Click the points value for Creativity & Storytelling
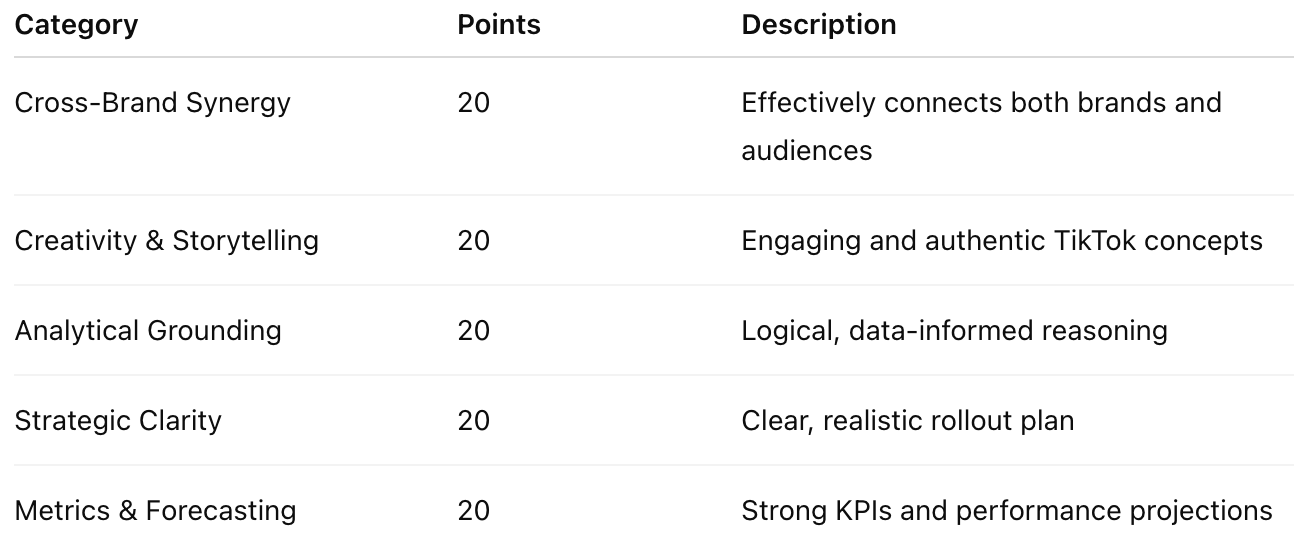Viewport: 1308px width, 548px height. 474,241
